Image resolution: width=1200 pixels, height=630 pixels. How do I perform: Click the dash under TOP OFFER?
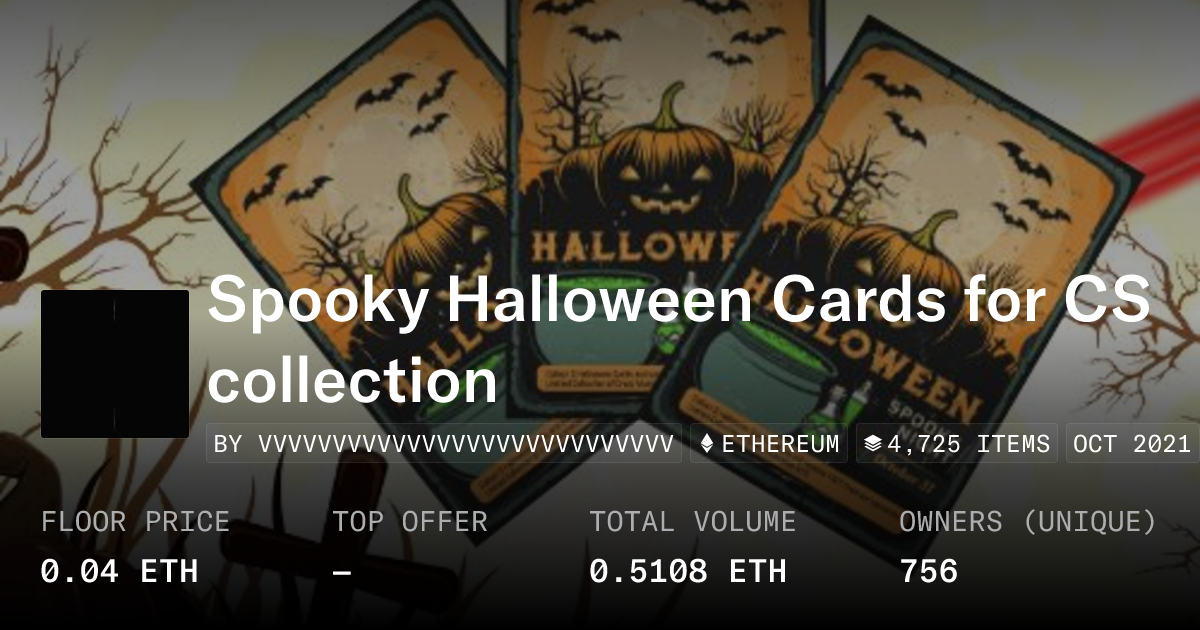[342, 572]
